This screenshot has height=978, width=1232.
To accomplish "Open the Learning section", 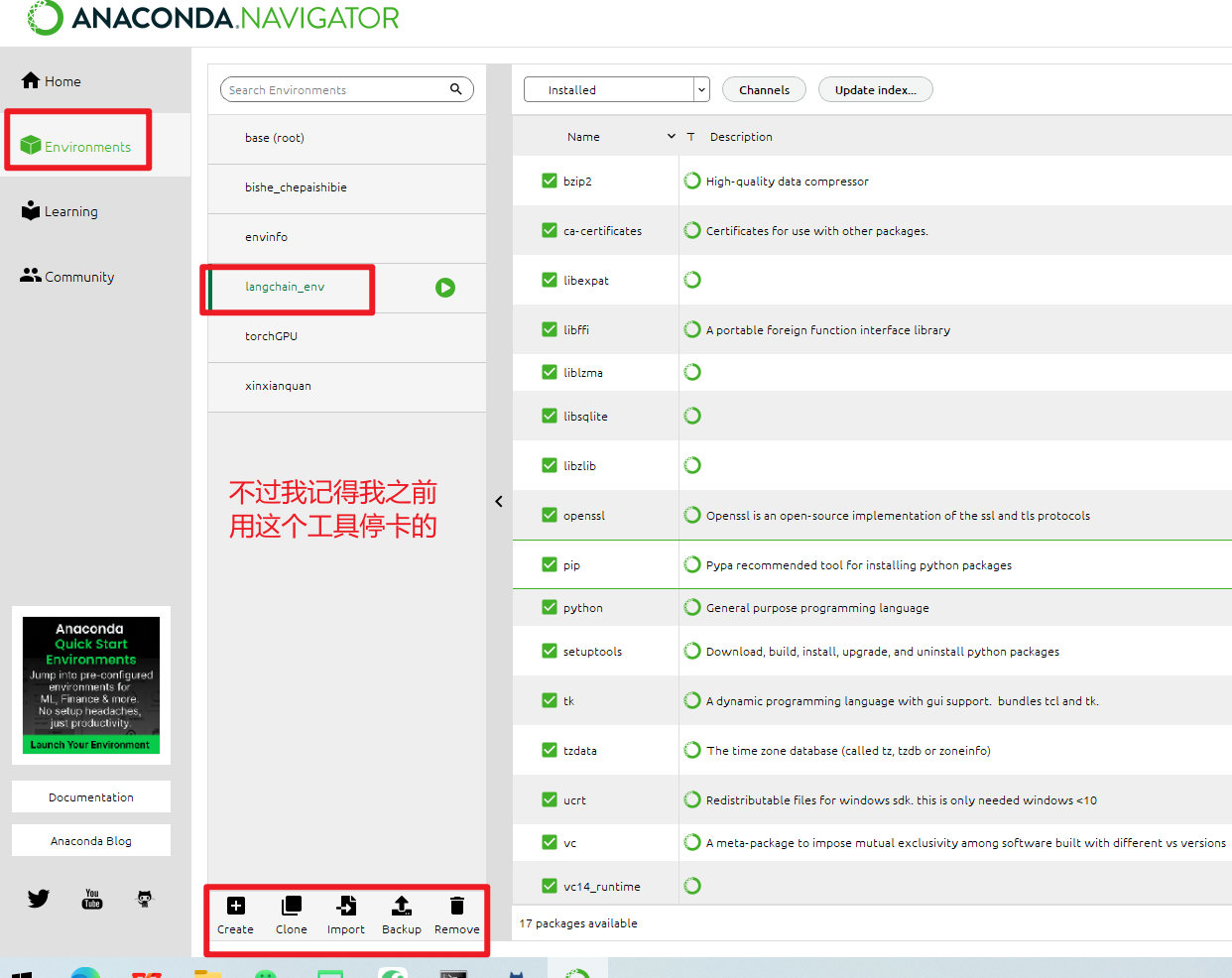I will tap(60, 211).
